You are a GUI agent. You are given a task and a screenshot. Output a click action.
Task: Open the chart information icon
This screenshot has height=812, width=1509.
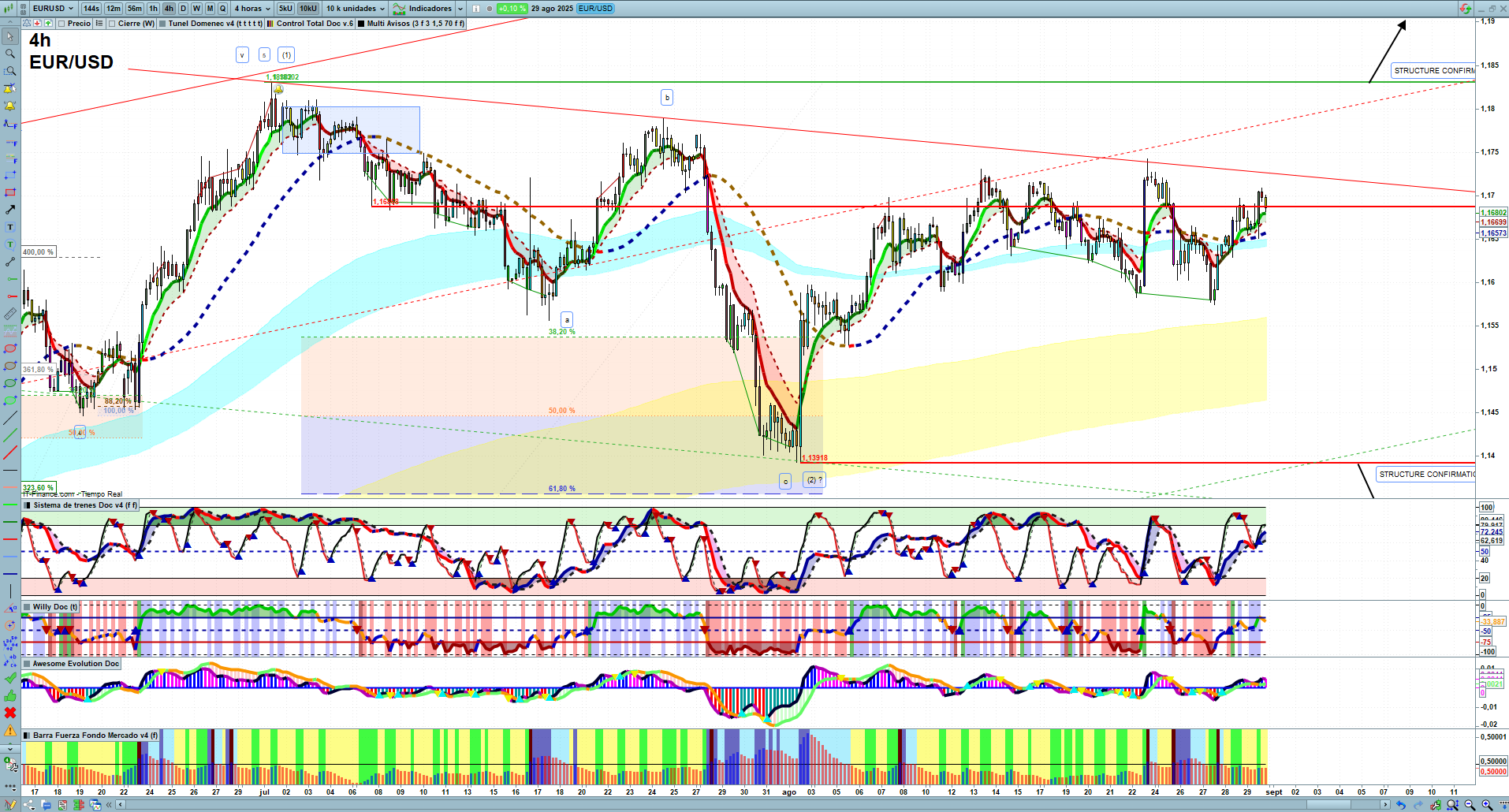point(475,9)
